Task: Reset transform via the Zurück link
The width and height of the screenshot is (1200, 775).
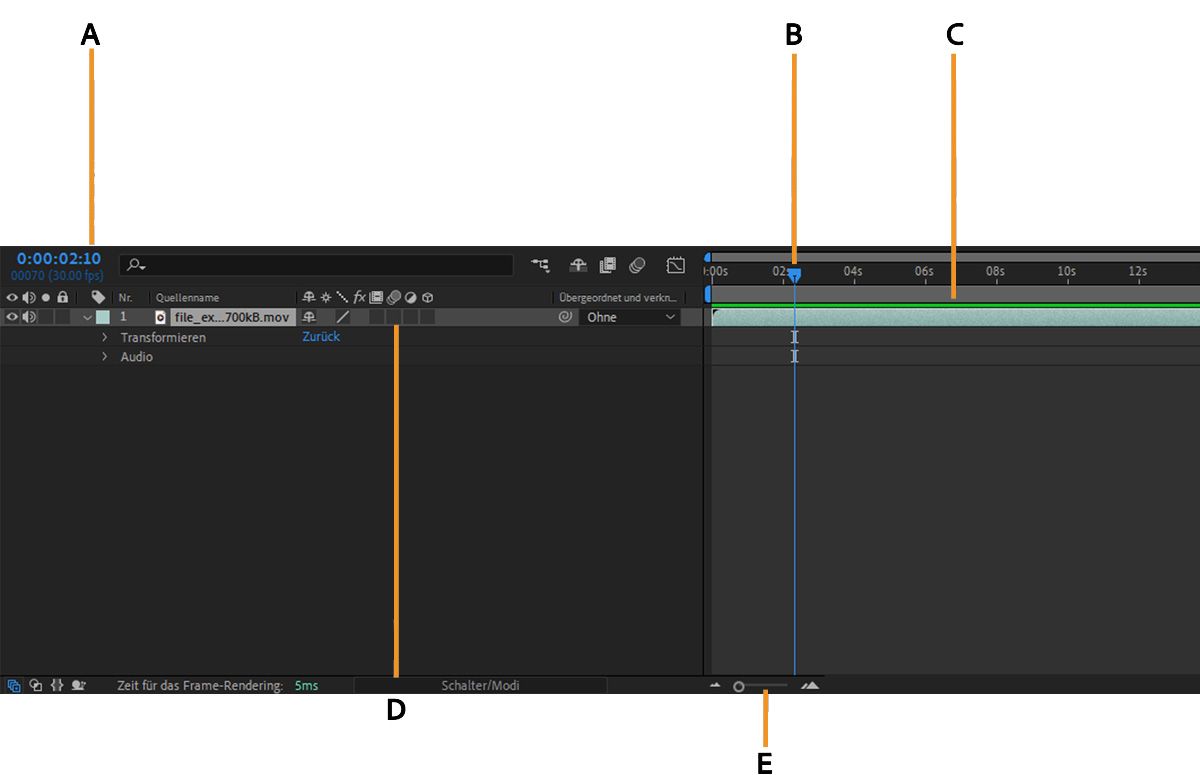Action: (x=321, y=337)
